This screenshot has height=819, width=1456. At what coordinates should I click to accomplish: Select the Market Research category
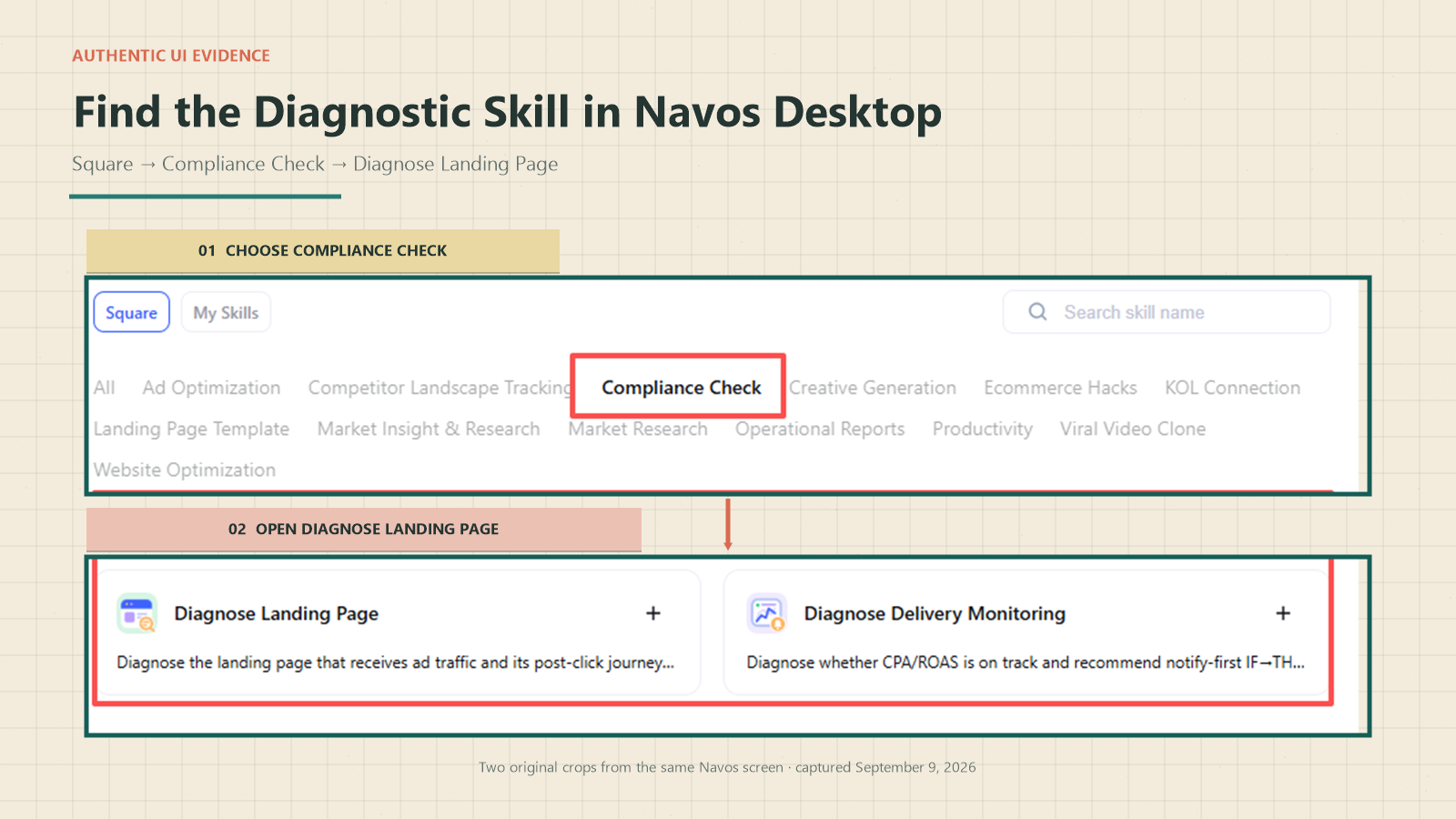point(638,429)
